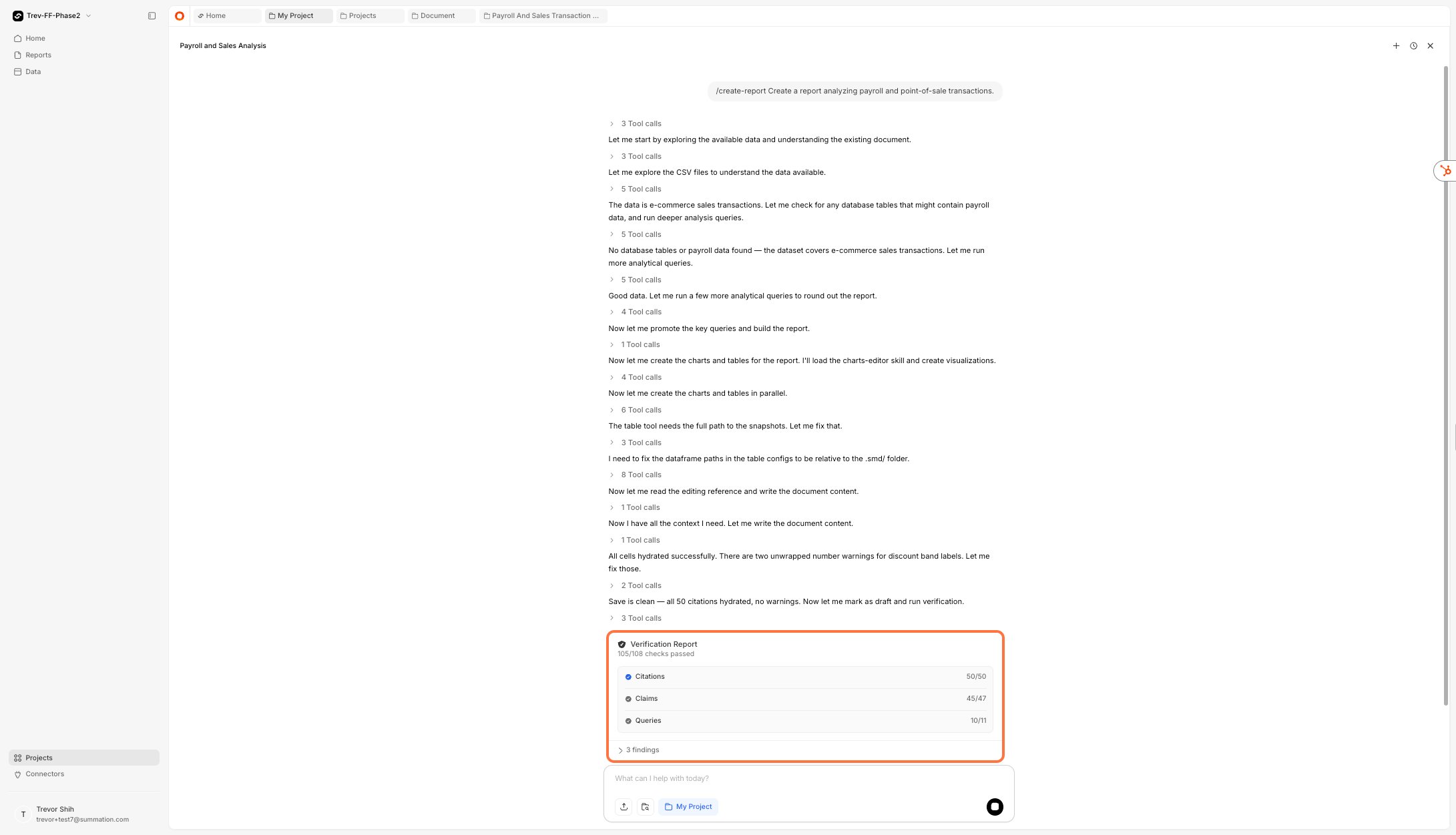Open Projects in the sidebar
Viewport: 1456px width, 835px height.
(x=84, y=758)
